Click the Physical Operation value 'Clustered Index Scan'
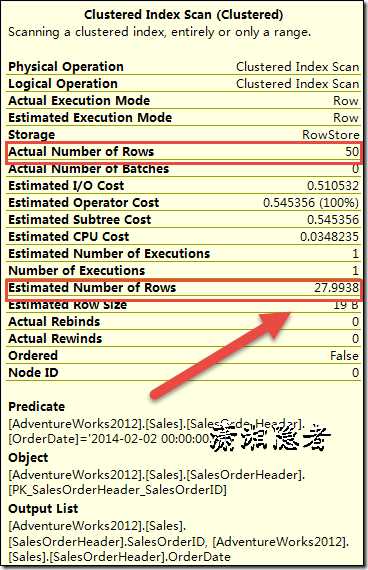Screen dimensions: 368x570 coord(297,67)
